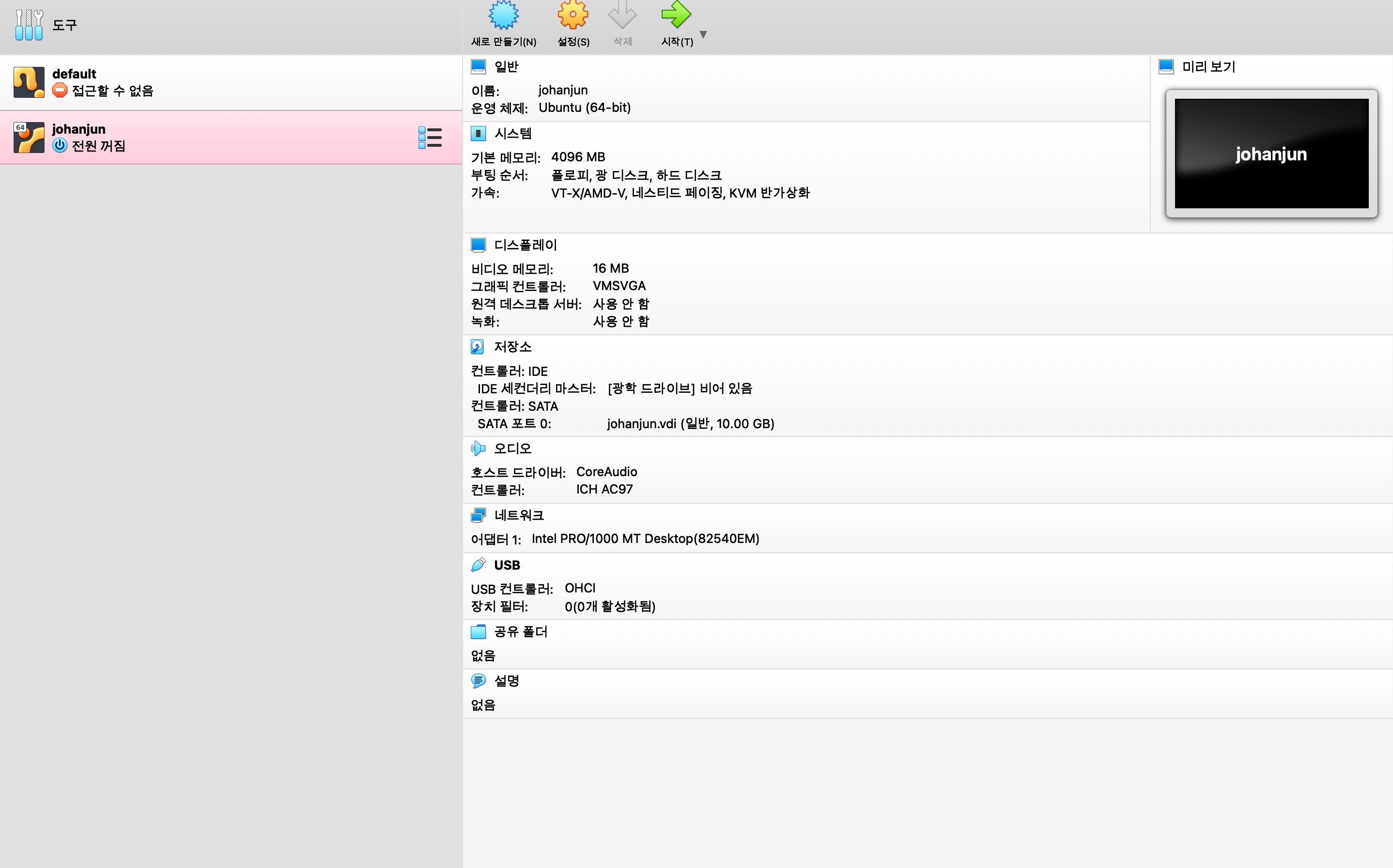Open the 시스템 section header
The width and height of the screenshot is (1393, 868).
pyautogui.click(x=512, y=134)
